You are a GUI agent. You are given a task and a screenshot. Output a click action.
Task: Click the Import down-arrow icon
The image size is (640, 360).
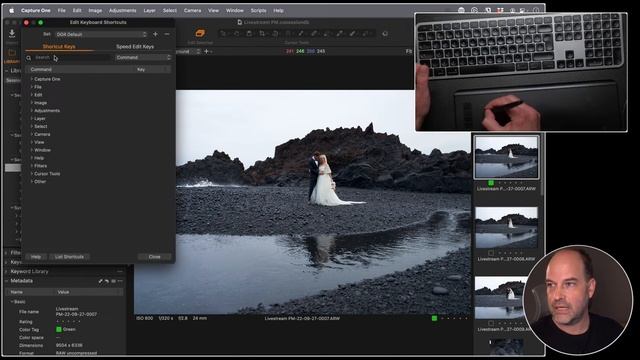pos(12,33)
